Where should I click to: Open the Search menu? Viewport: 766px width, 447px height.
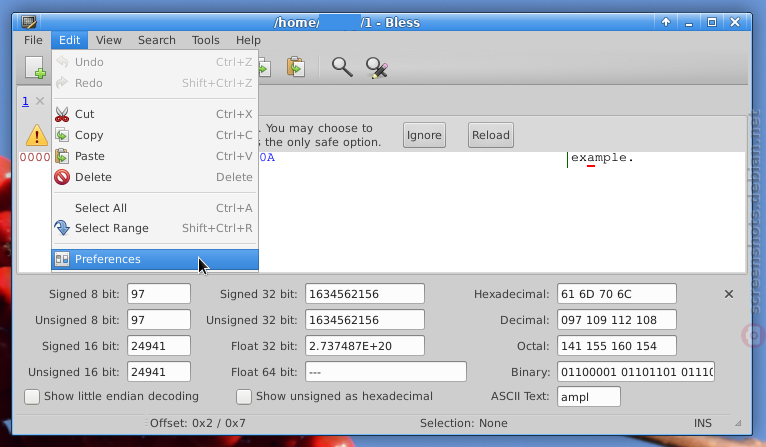pos(156,40)
